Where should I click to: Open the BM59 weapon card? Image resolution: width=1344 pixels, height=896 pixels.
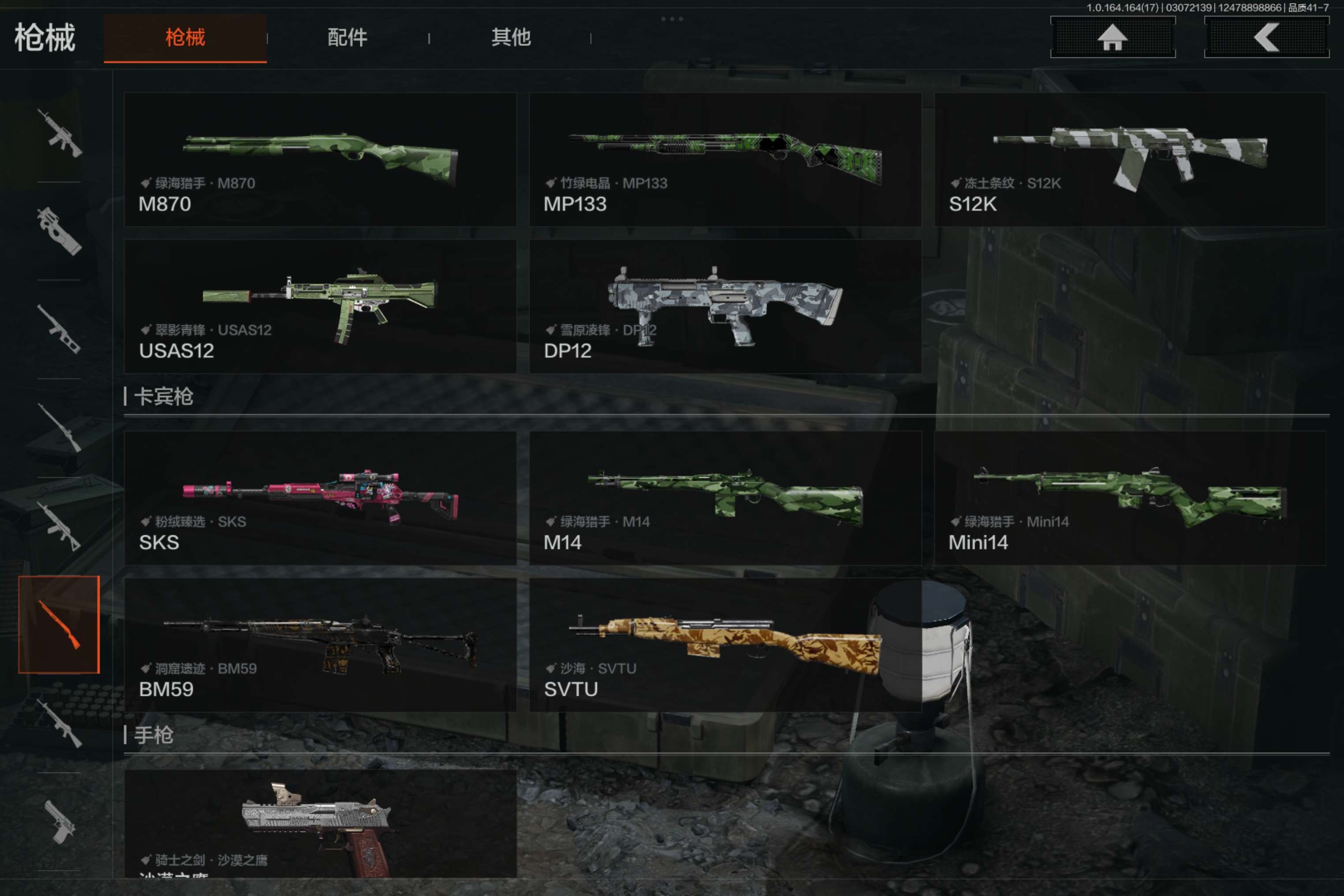(x=320, y=645)
